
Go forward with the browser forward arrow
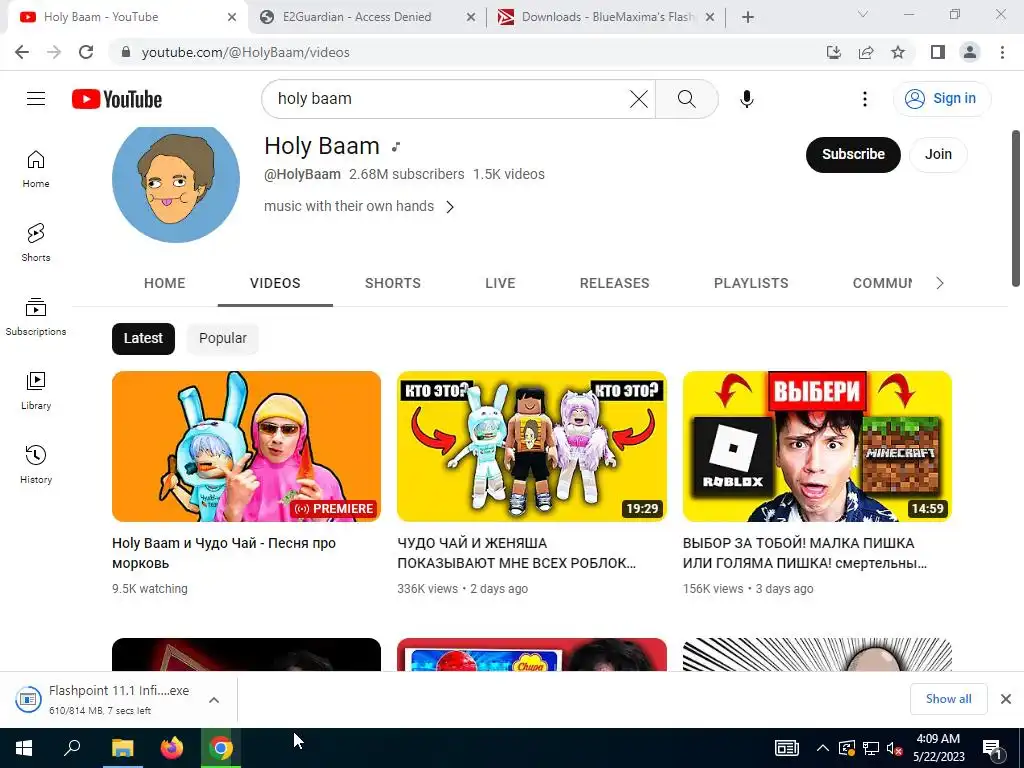54,52
